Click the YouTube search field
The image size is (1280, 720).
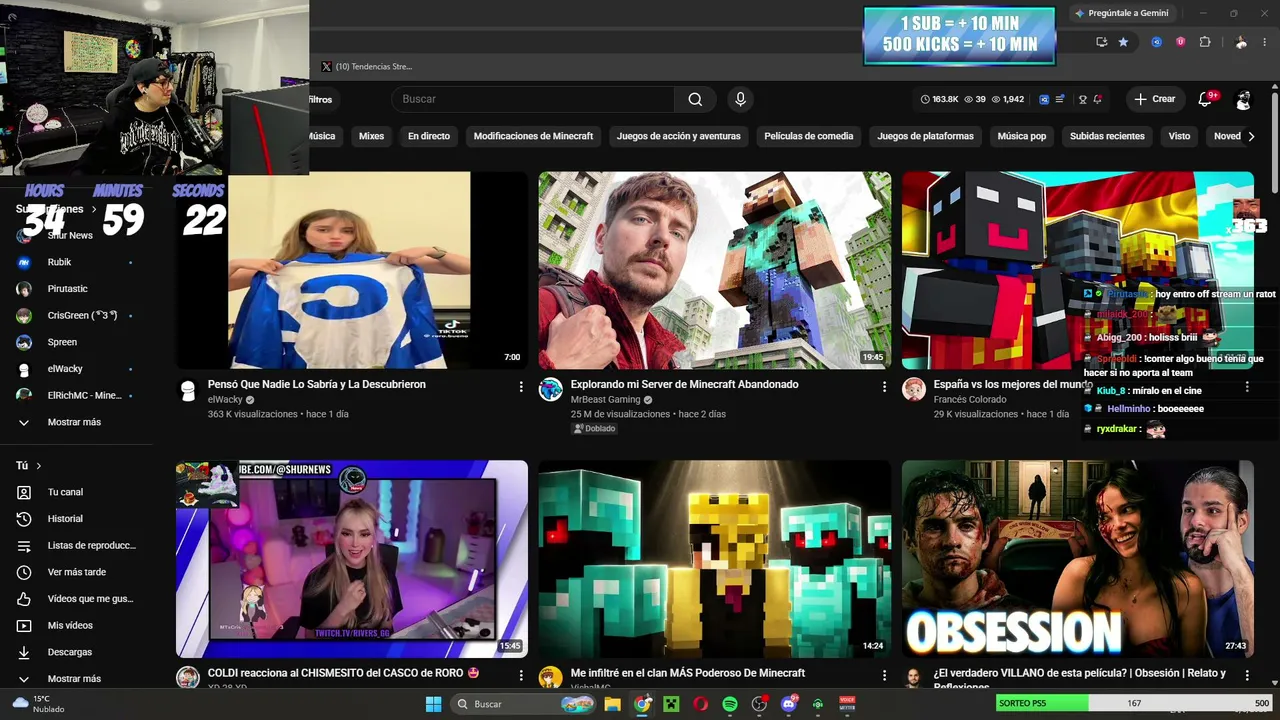(x=533, y=99)
